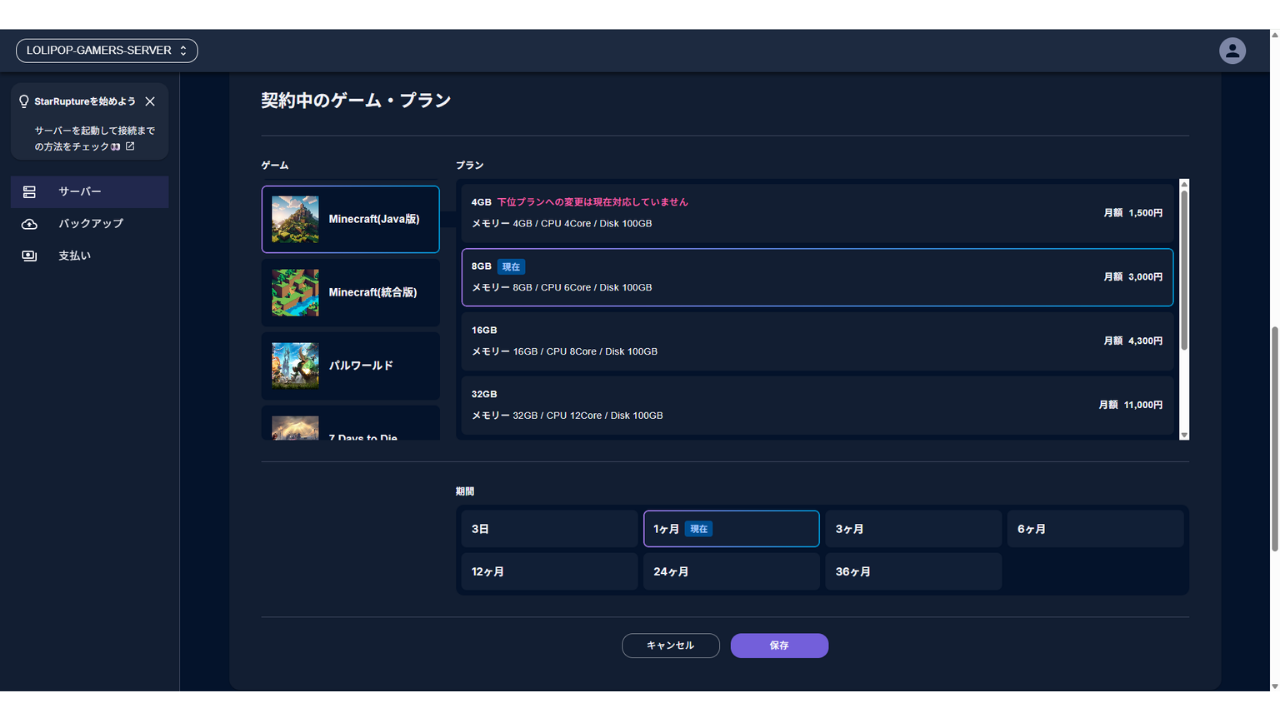Viewport: 1280px width, 720px height.
Task: Click パルワールド thumbnail image
Action: pos(295,366)
